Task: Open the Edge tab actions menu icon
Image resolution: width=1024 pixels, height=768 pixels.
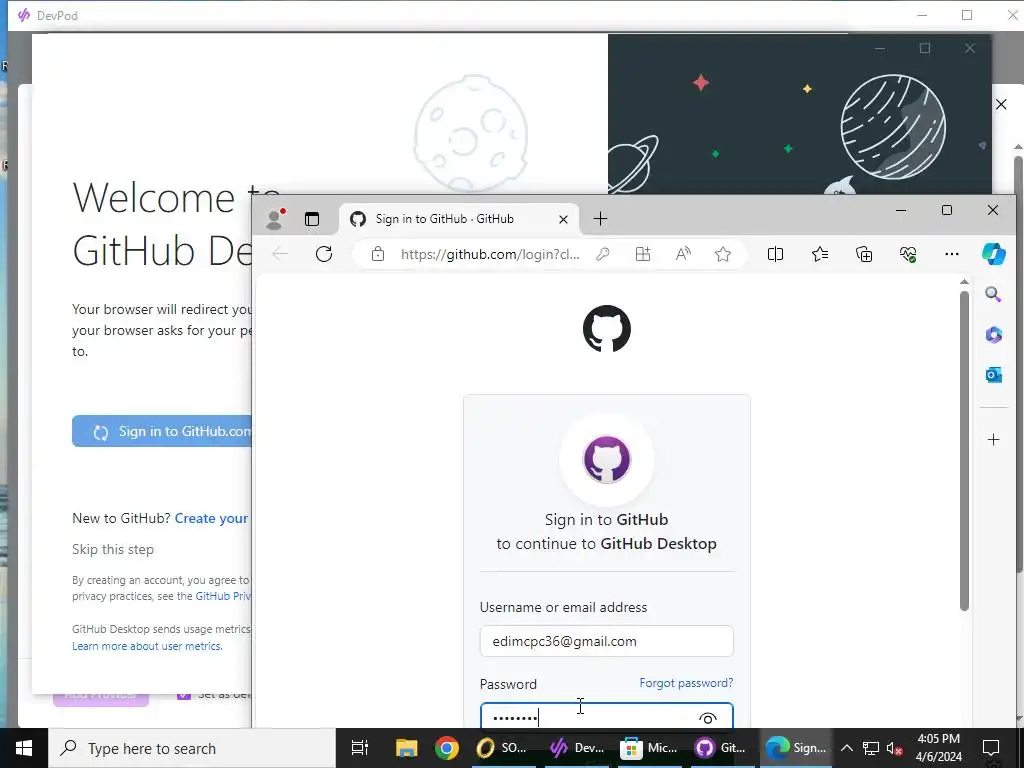Action: tap(312, 219)
